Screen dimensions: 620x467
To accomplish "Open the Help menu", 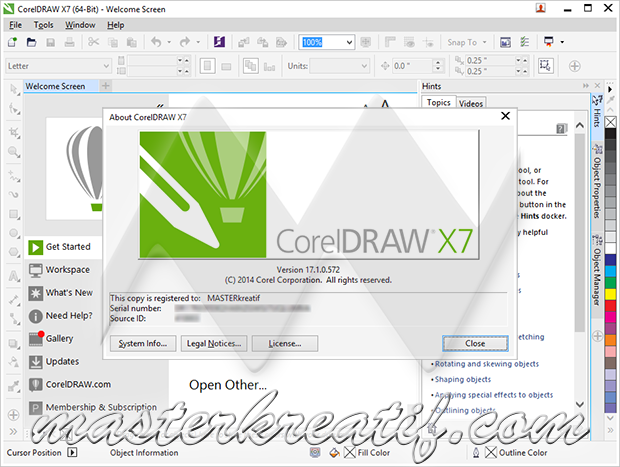I will click(115, 25).
